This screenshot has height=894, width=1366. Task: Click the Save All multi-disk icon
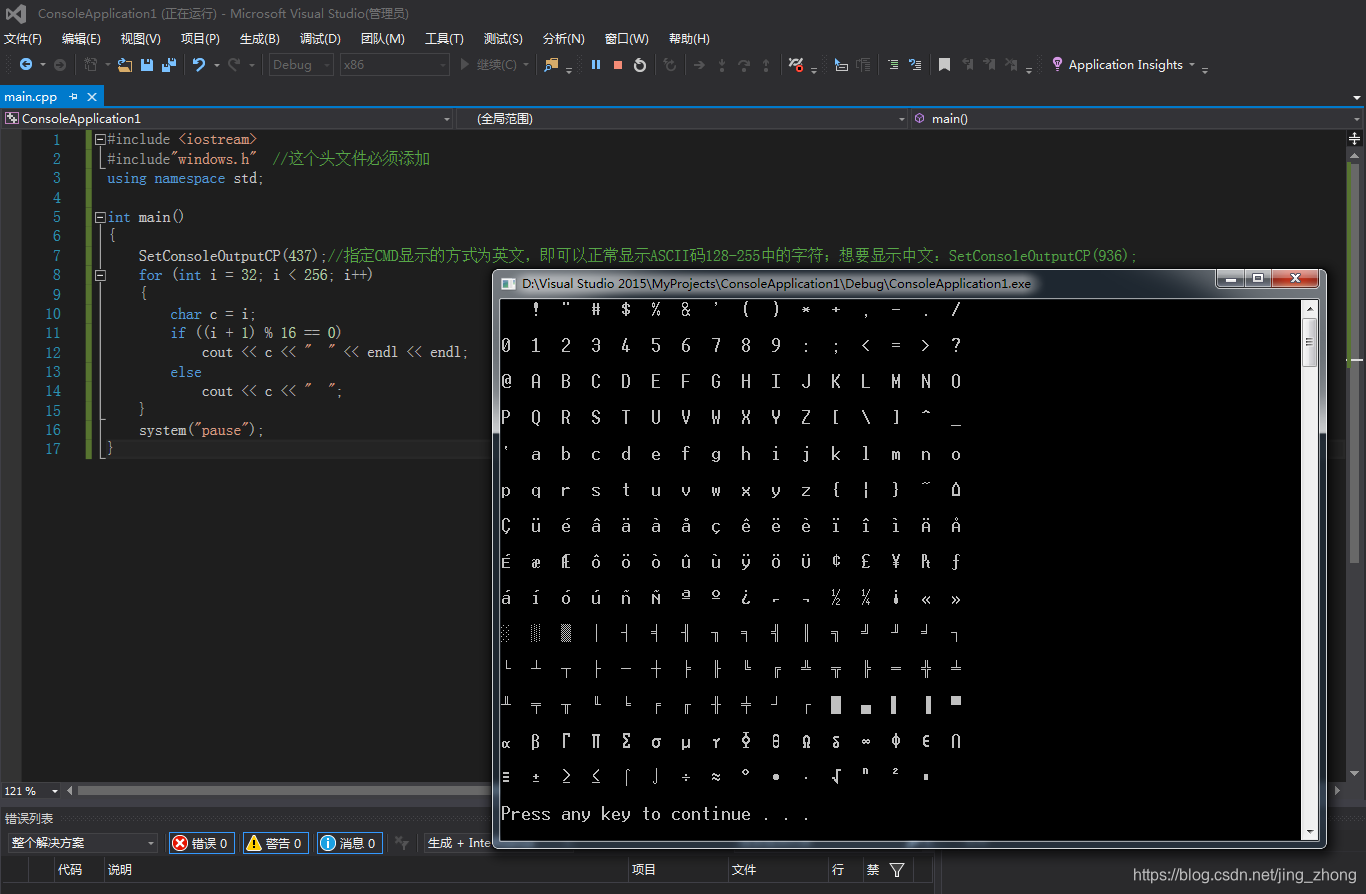click(x=169, y=65)
